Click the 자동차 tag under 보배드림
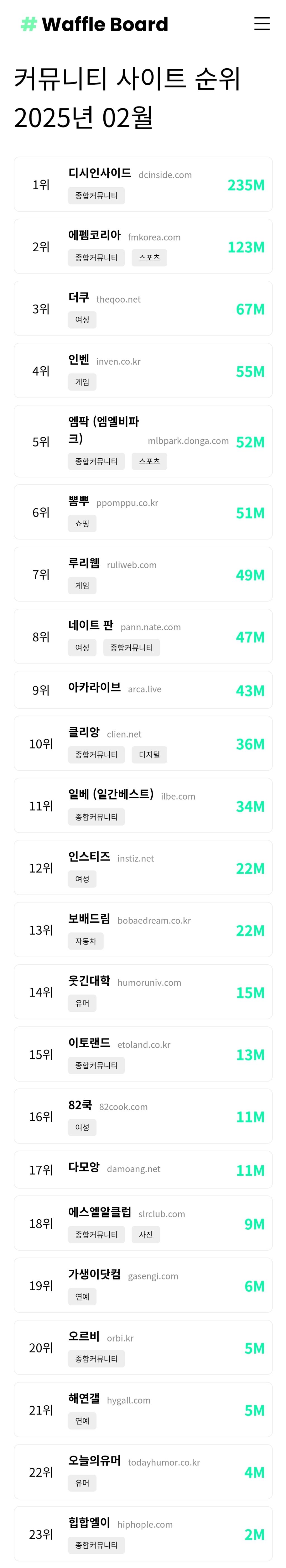Image resolution: width=286 pixels, height=1568 pixels. (86, 941)
